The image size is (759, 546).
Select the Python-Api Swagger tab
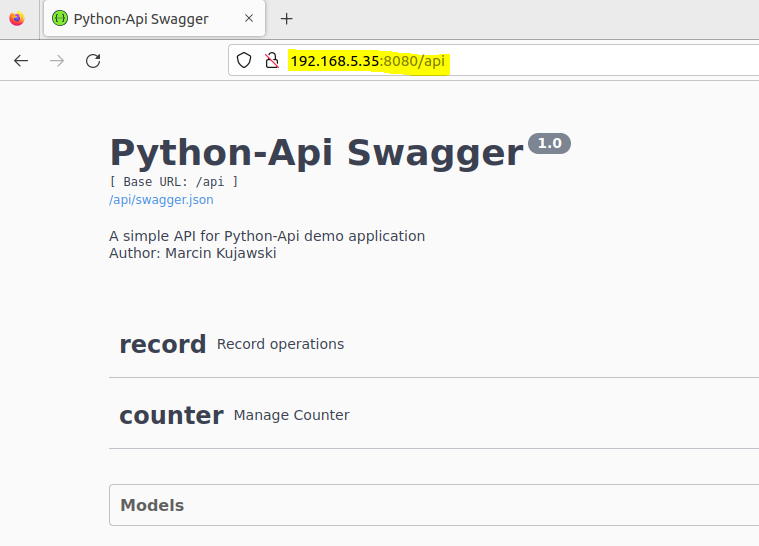141,19
